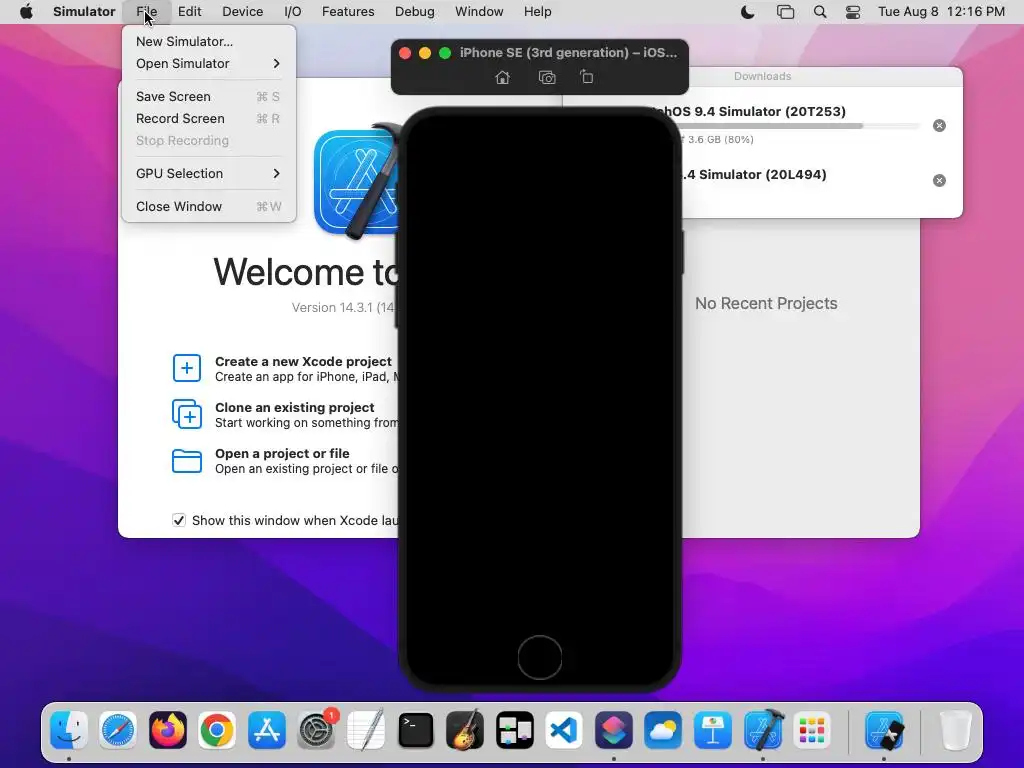Open the Features menu
The height and width of the screenshot is (768, 1024).
(x=348, y=12)
